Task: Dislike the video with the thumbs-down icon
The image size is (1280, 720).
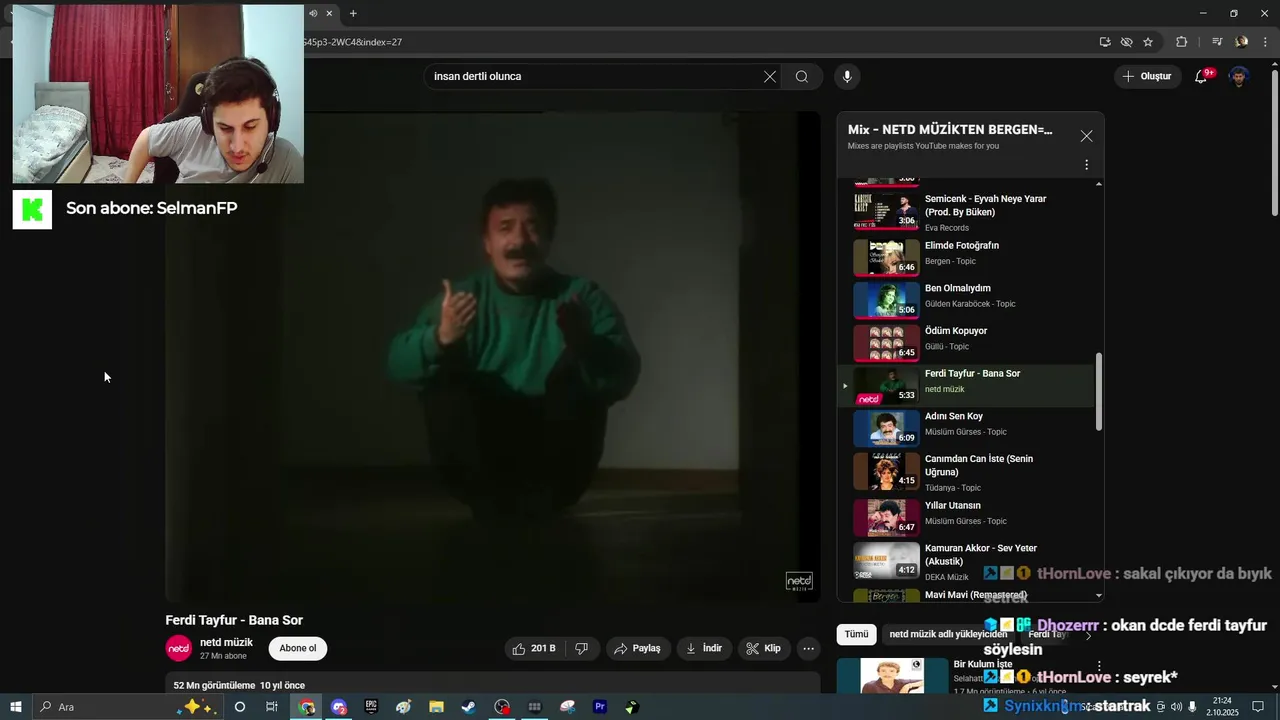Action: tap(582, 648)
